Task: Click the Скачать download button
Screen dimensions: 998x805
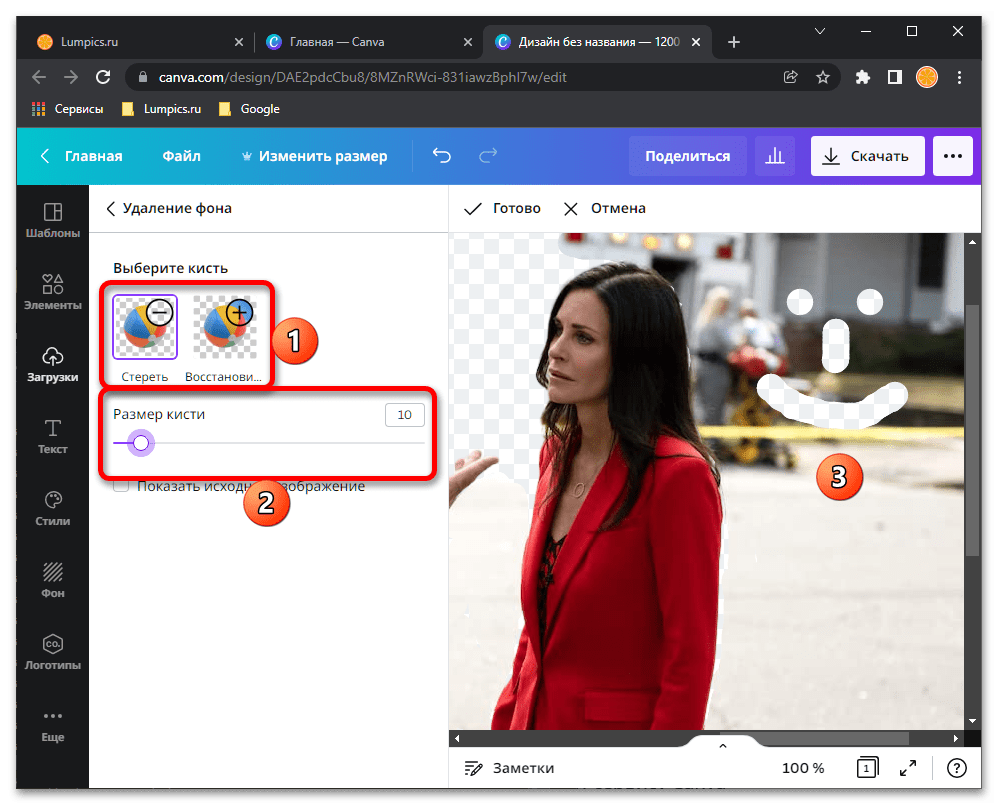Action: pos(865,156)
